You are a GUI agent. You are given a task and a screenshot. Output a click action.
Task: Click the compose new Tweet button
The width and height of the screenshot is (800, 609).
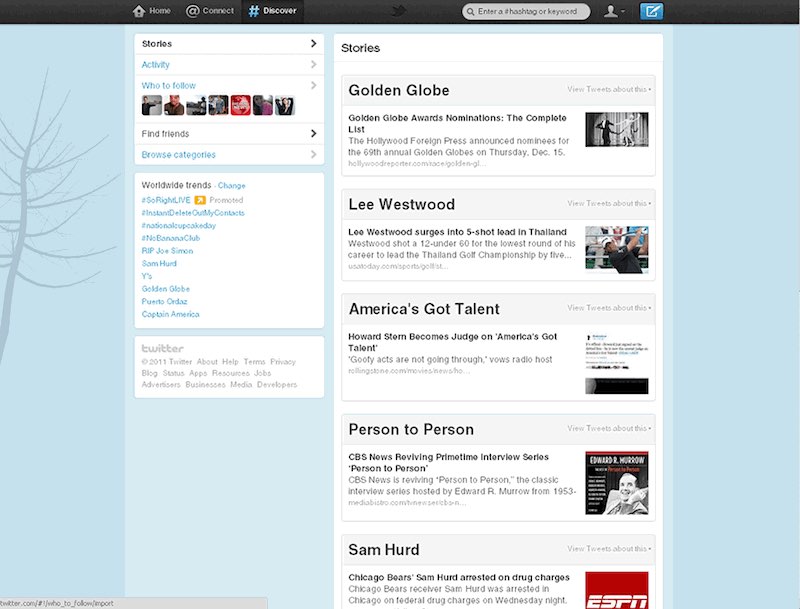pos(652,11)
